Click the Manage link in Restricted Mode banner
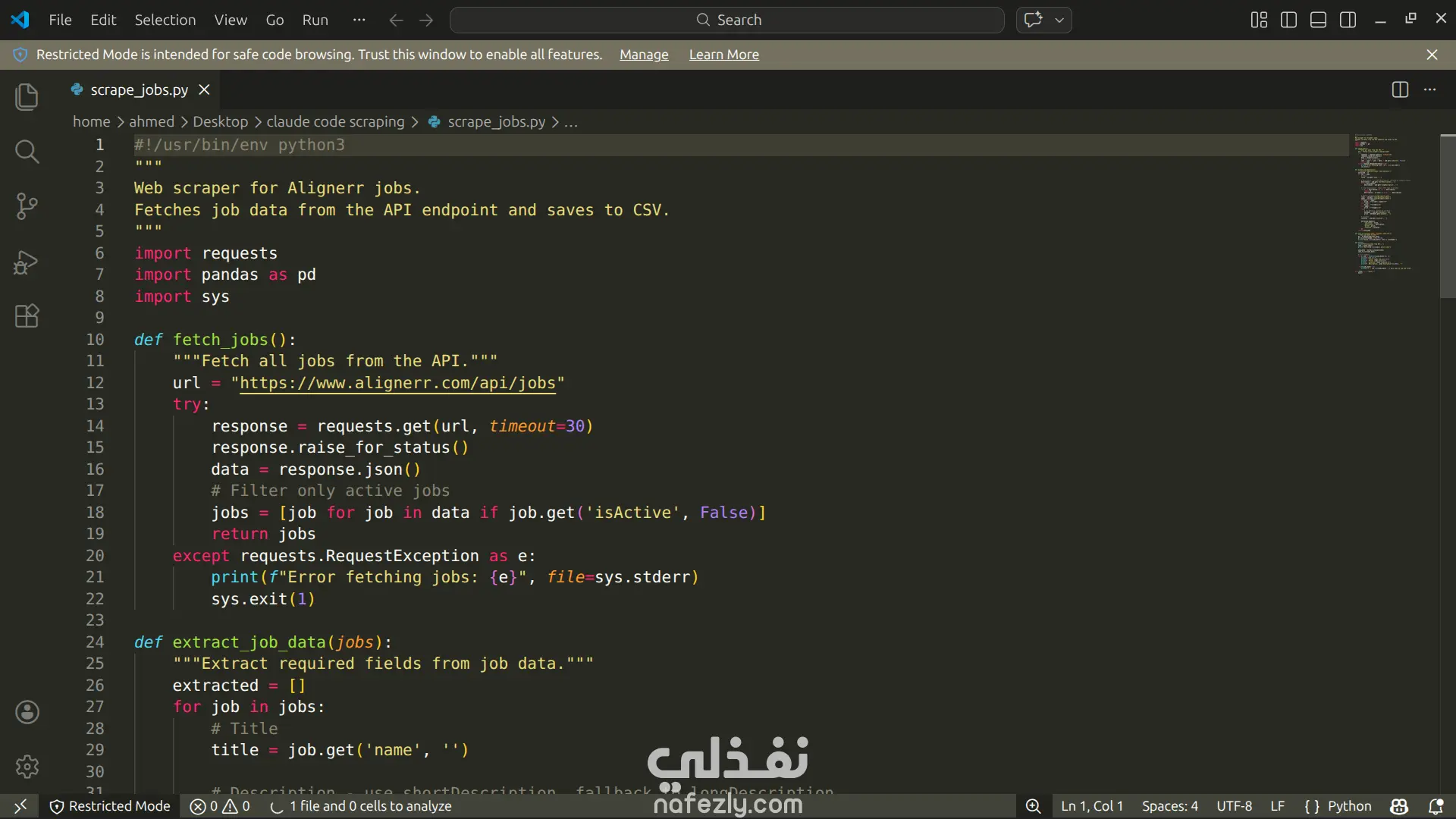1456x819 pixels. coord(643,55)
